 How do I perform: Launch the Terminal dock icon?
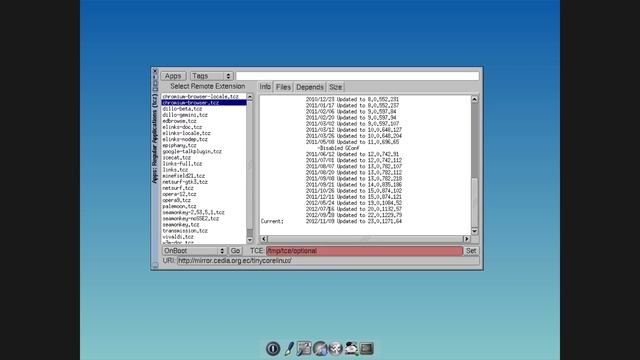point(367,348)
